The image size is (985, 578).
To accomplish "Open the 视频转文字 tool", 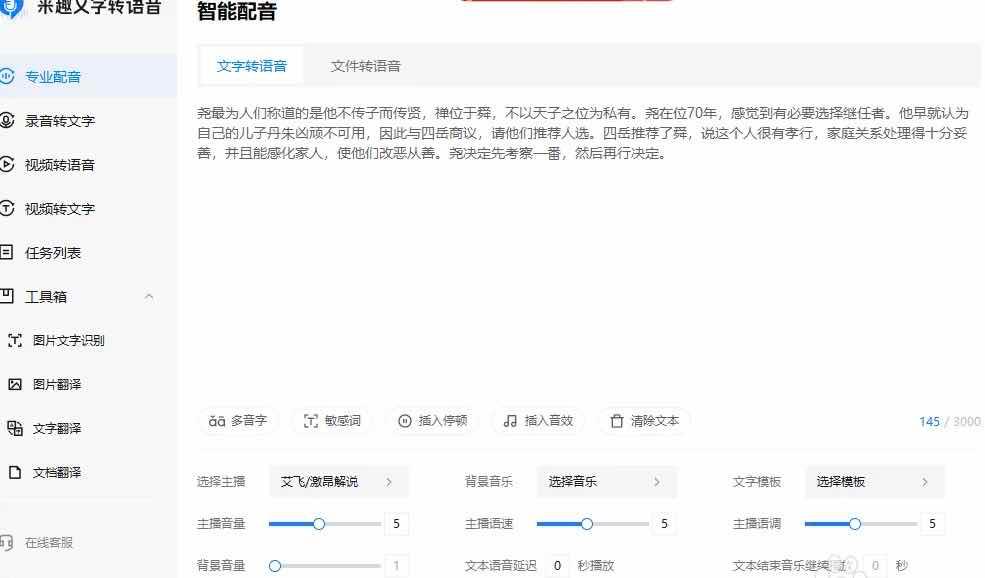I will (x=60, y=208).
